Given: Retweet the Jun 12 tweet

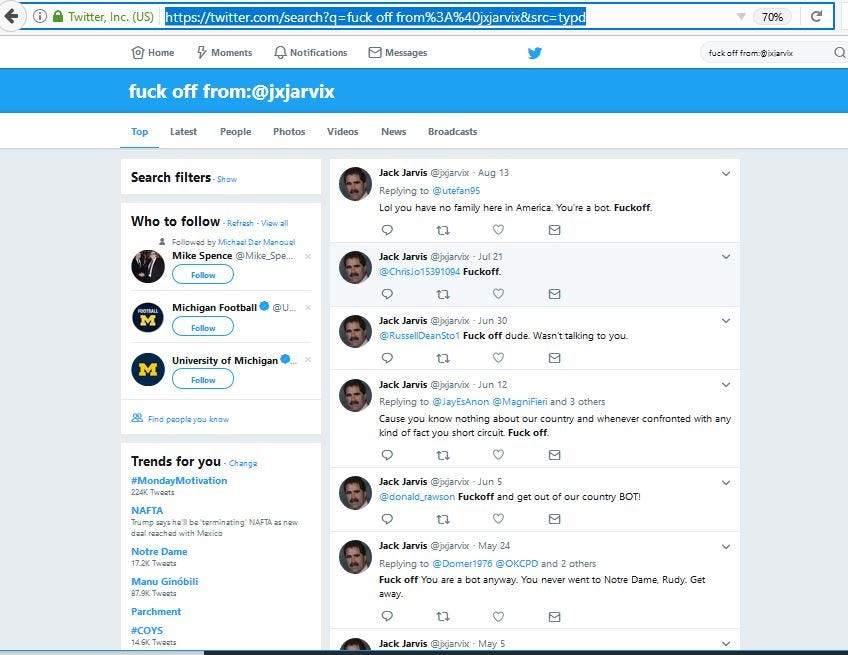Looking at the screenshot, I should pyautogui.click(x=443, y=455).
